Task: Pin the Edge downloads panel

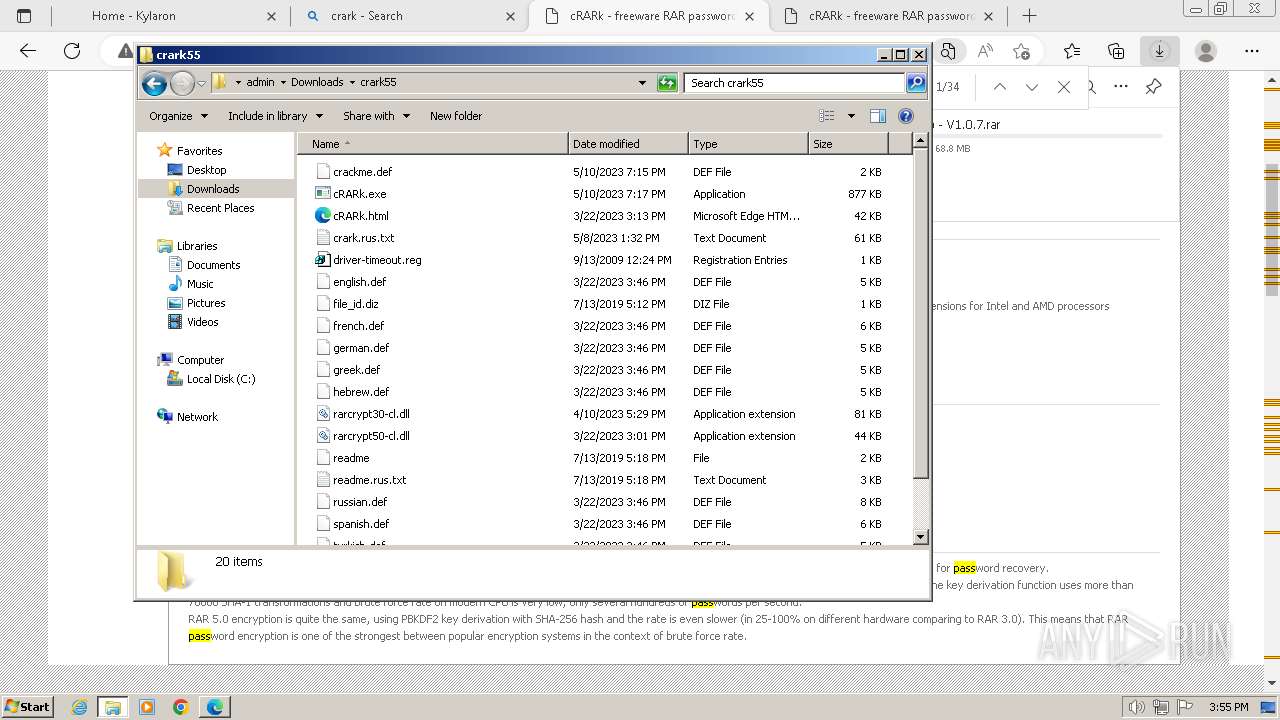Action: (x=1153, y=87)
